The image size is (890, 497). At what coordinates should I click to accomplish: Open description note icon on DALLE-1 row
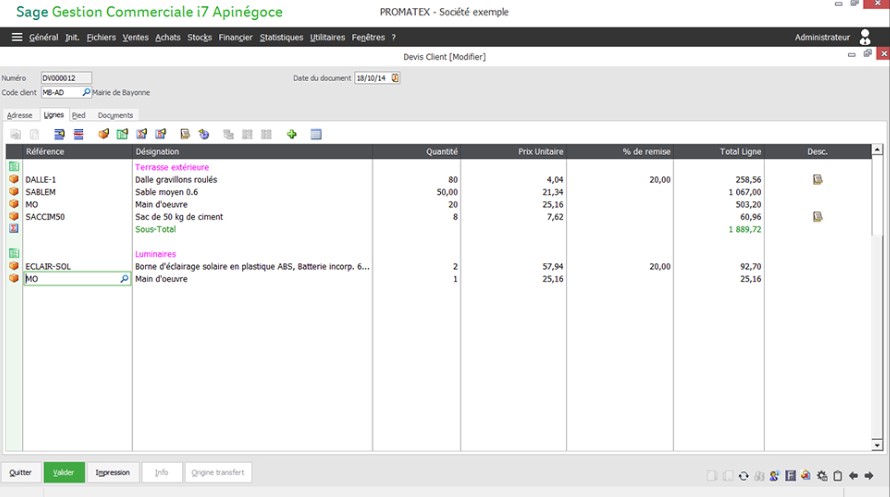[x=817, y=179]
